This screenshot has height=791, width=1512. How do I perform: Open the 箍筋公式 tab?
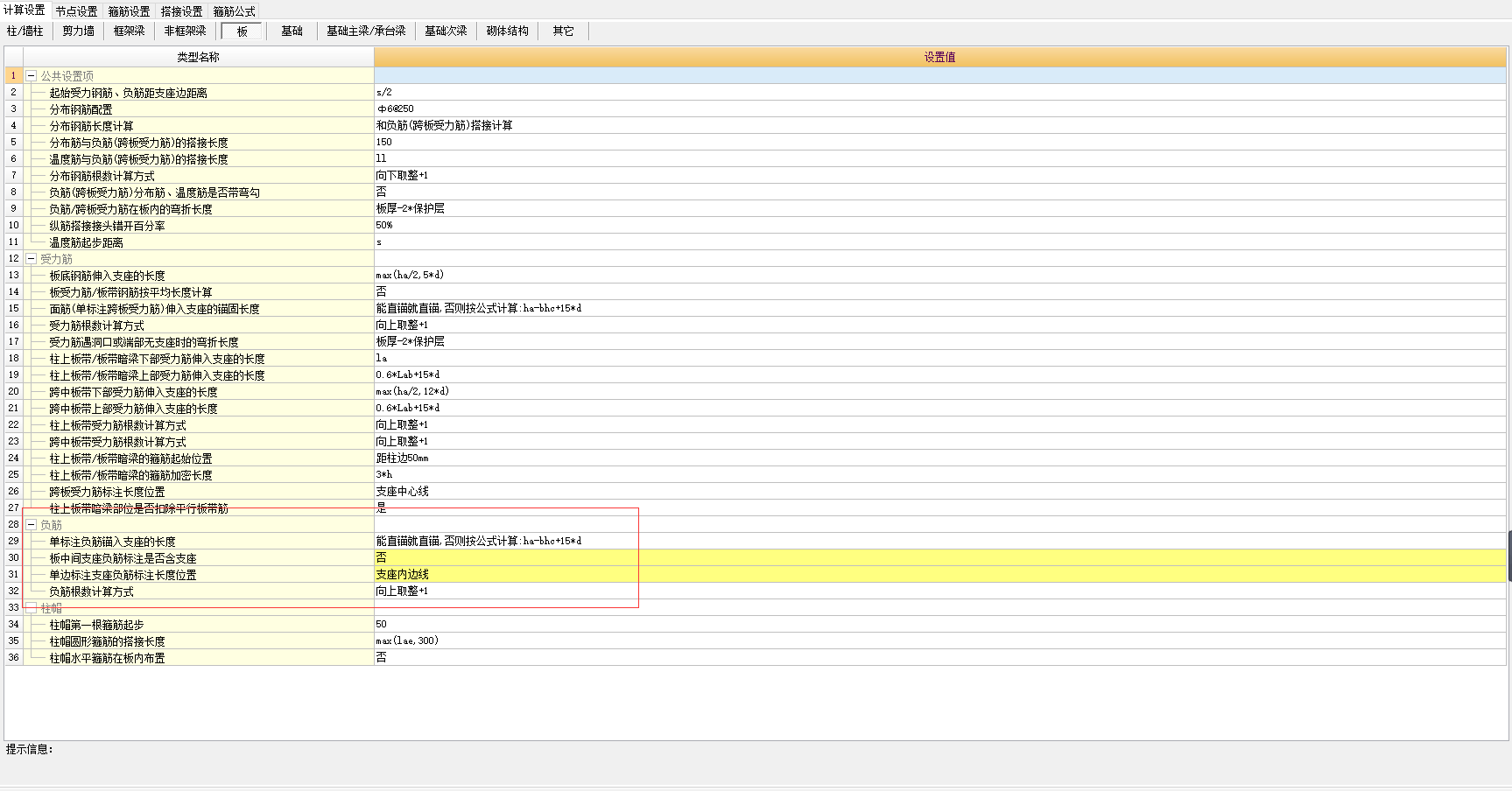tap(235, 11)
